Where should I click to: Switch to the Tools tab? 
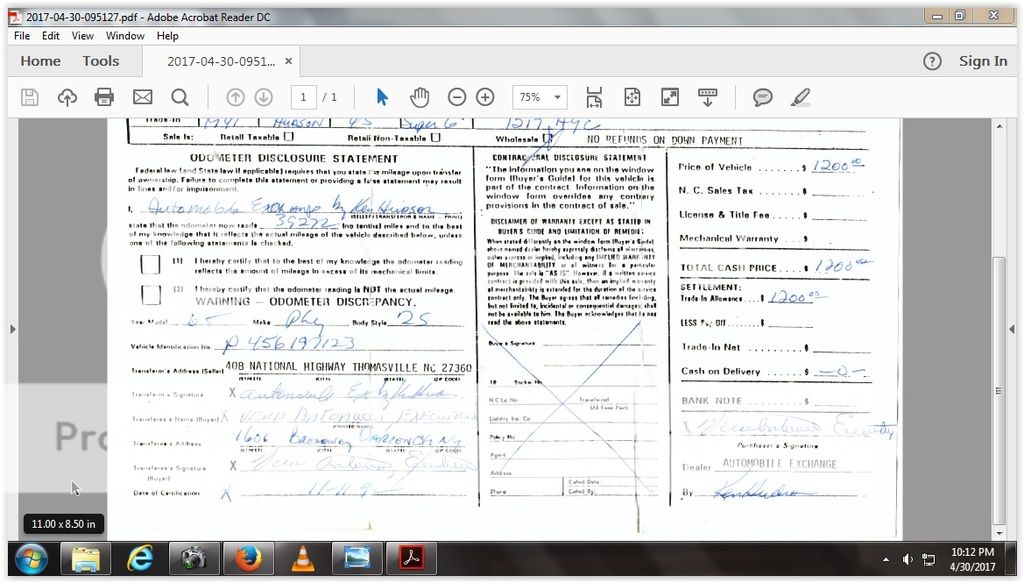click(x=100, y=61)
